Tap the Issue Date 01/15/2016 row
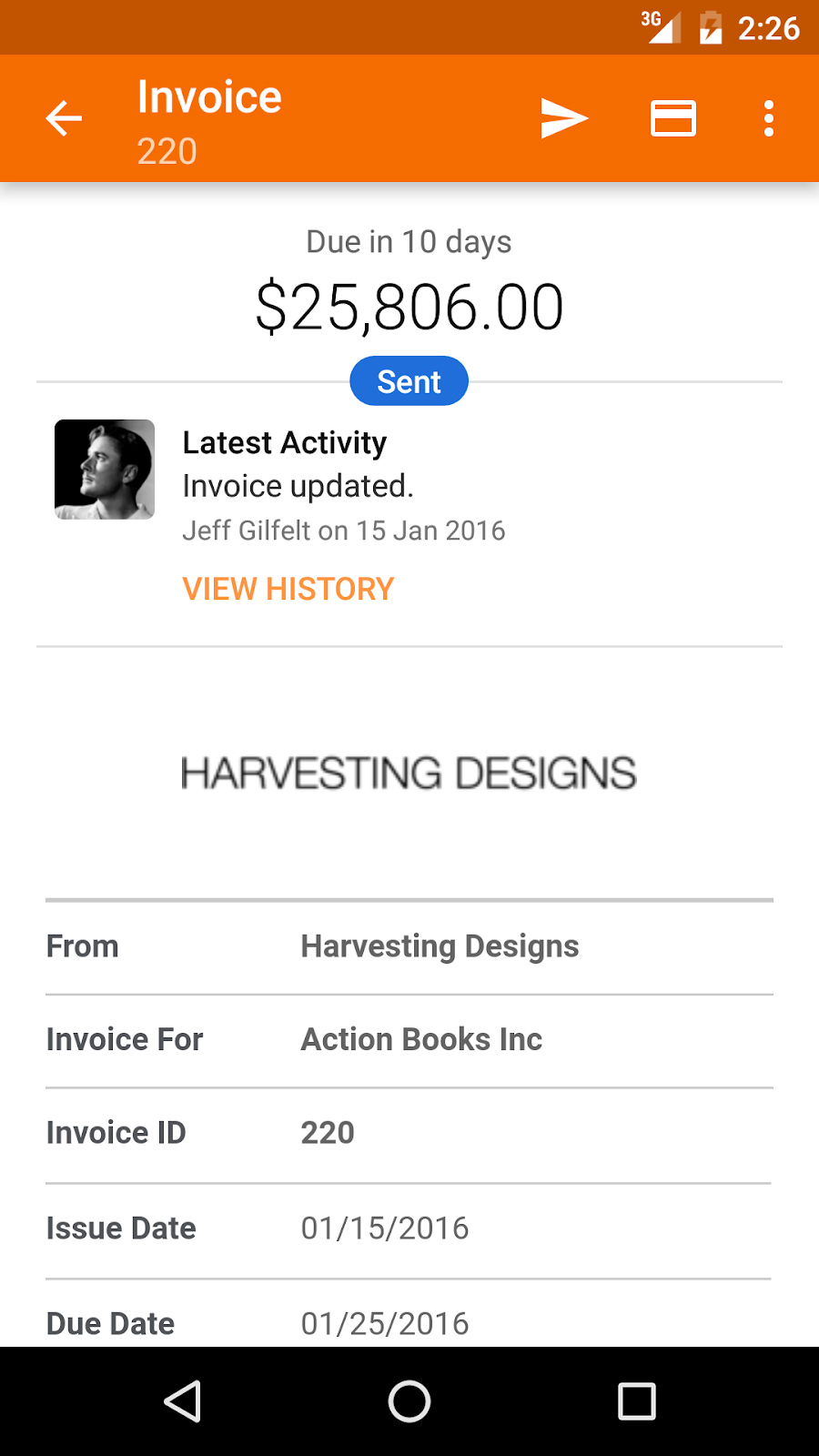 click(x=409, y=1229)
